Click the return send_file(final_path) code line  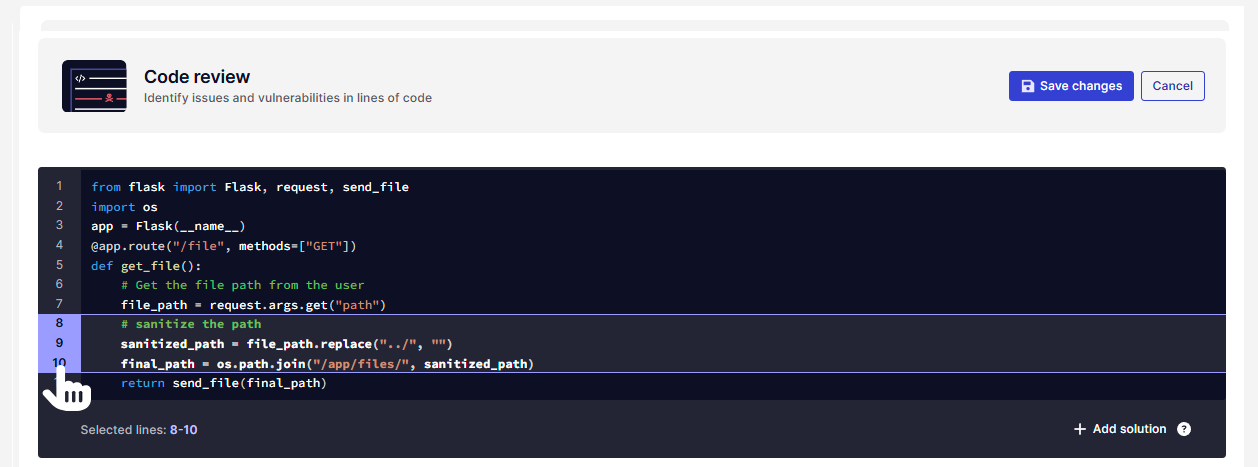click(224, 383)
